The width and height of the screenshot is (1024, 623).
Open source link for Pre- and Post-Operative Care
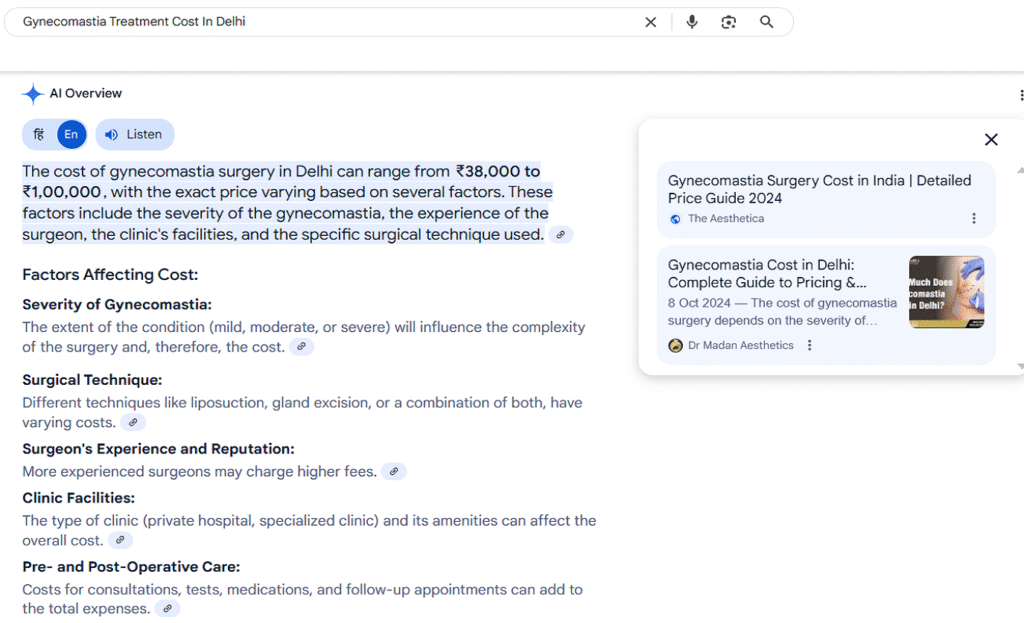pyautogui.click(x=167, y=609)
